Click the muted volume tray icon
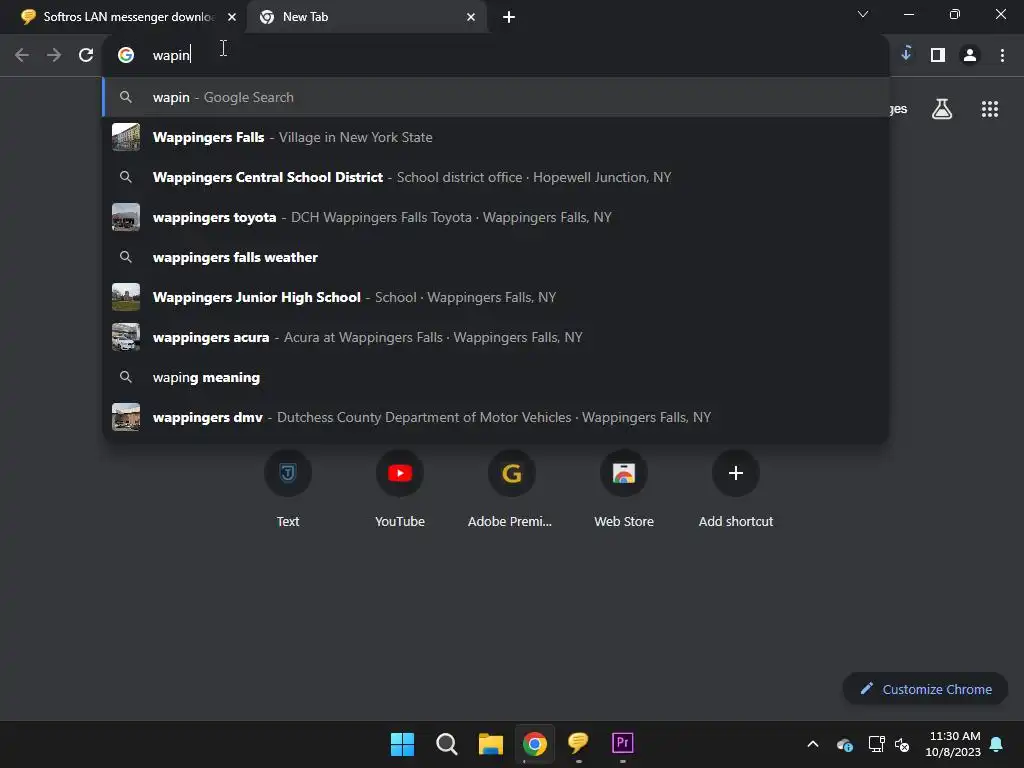 click(902, 744)
